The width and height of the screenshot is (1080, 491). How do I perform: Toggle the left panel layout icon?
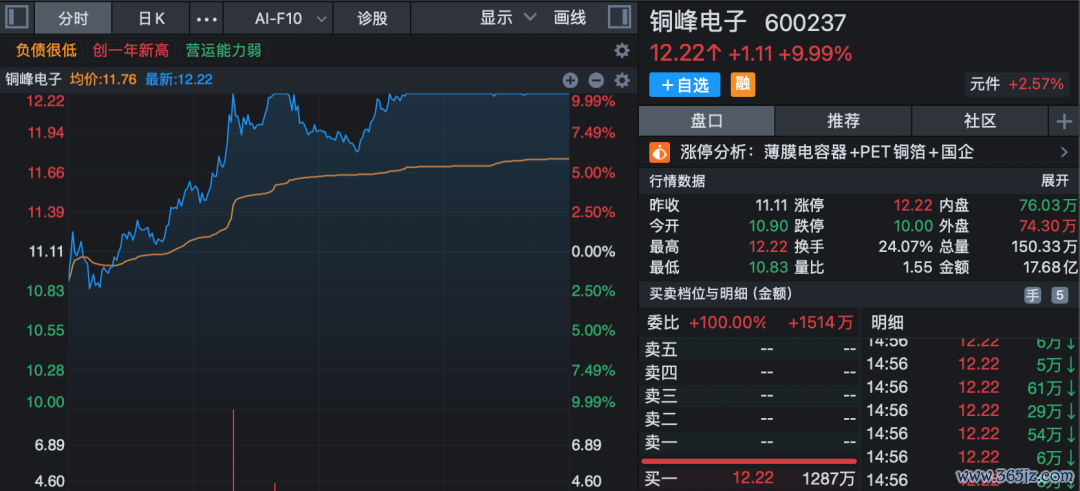click(17, 17)
